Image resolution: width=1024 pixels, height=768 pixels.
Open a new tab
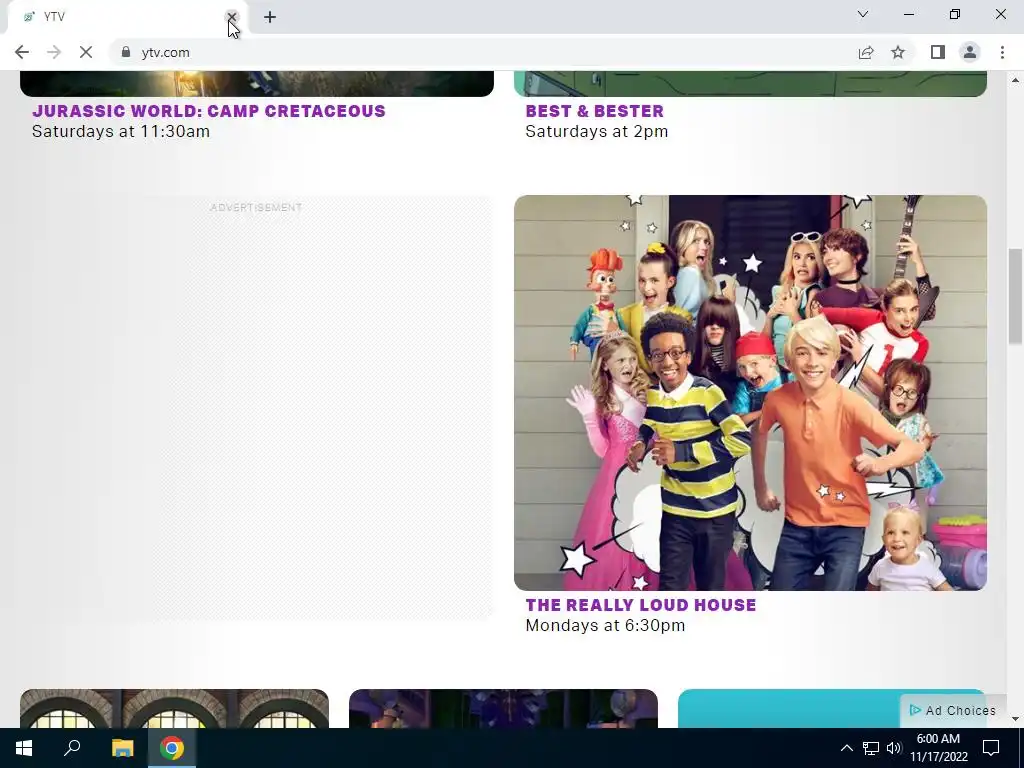[x=270, y=17]
